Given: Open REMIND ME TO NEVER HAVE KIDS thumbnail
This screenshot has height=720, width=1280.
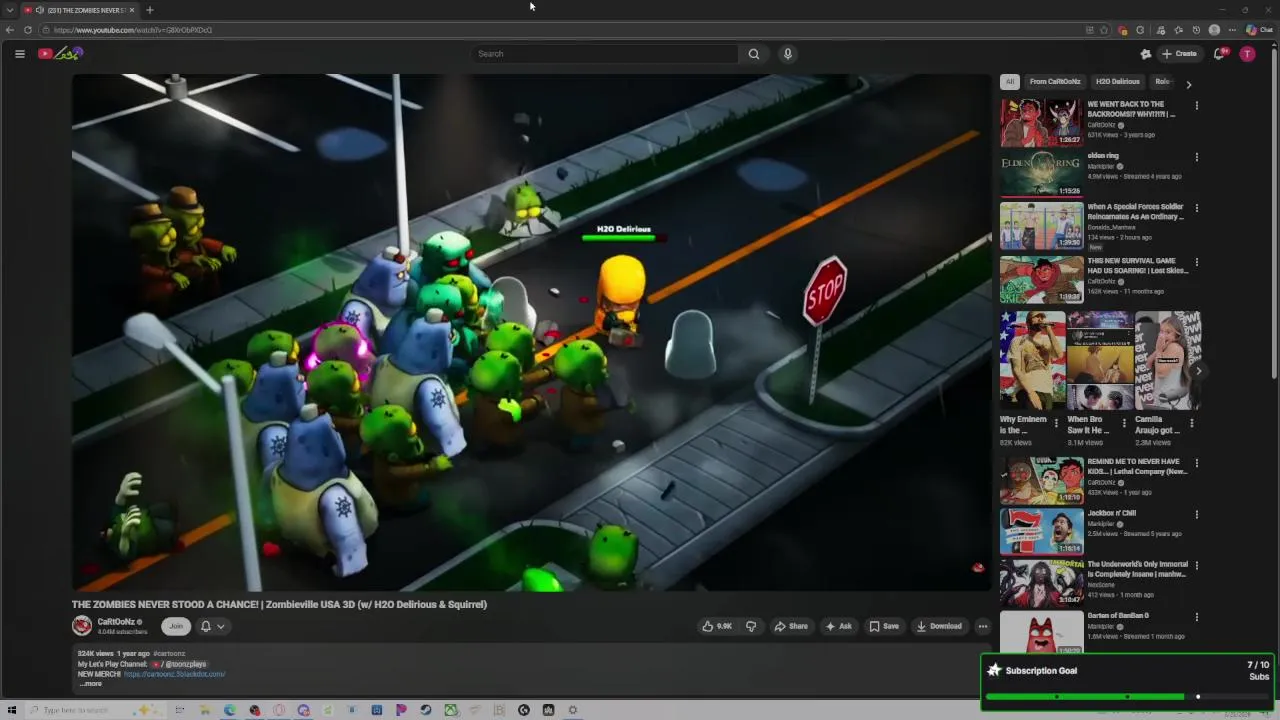Looking at the screenshot, I should coord(1041,480).
